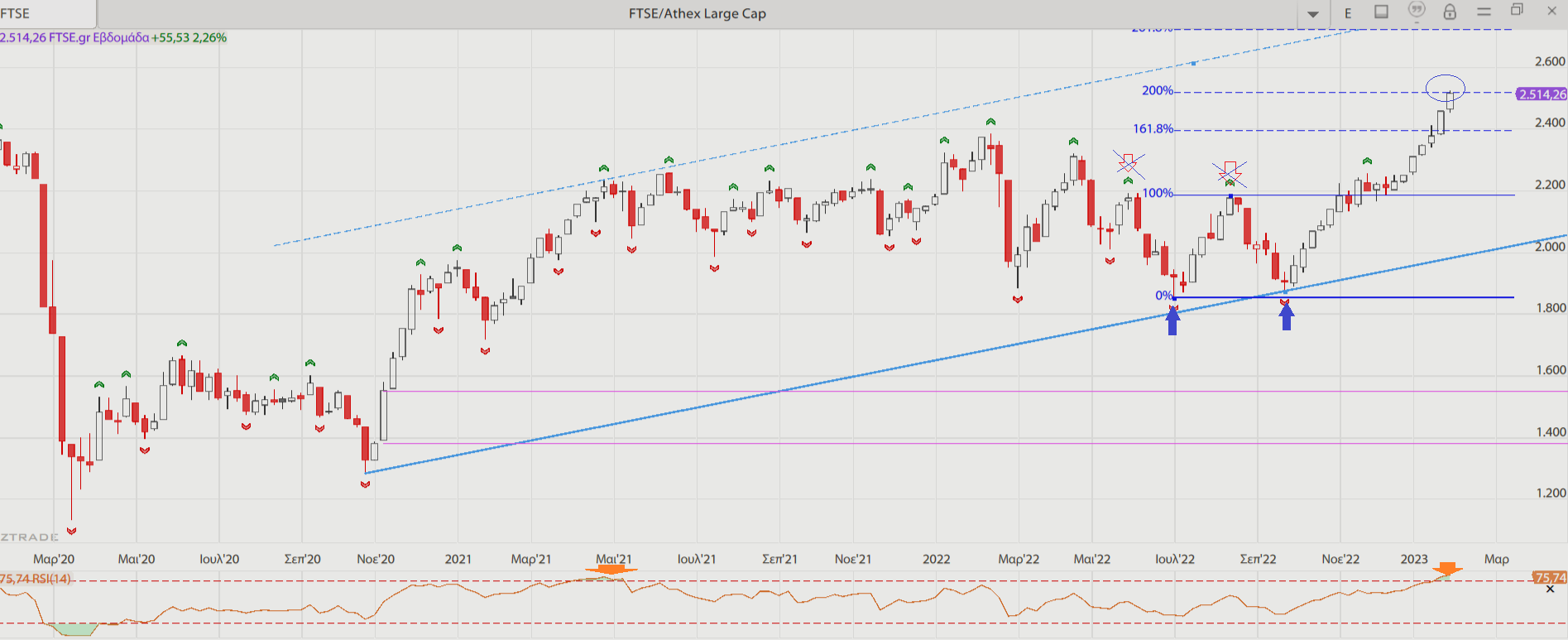Select the crossed-out marker near Σεπ'22 high
Viewport: 1568px width, 640px height.
[x=1230, y=173]
